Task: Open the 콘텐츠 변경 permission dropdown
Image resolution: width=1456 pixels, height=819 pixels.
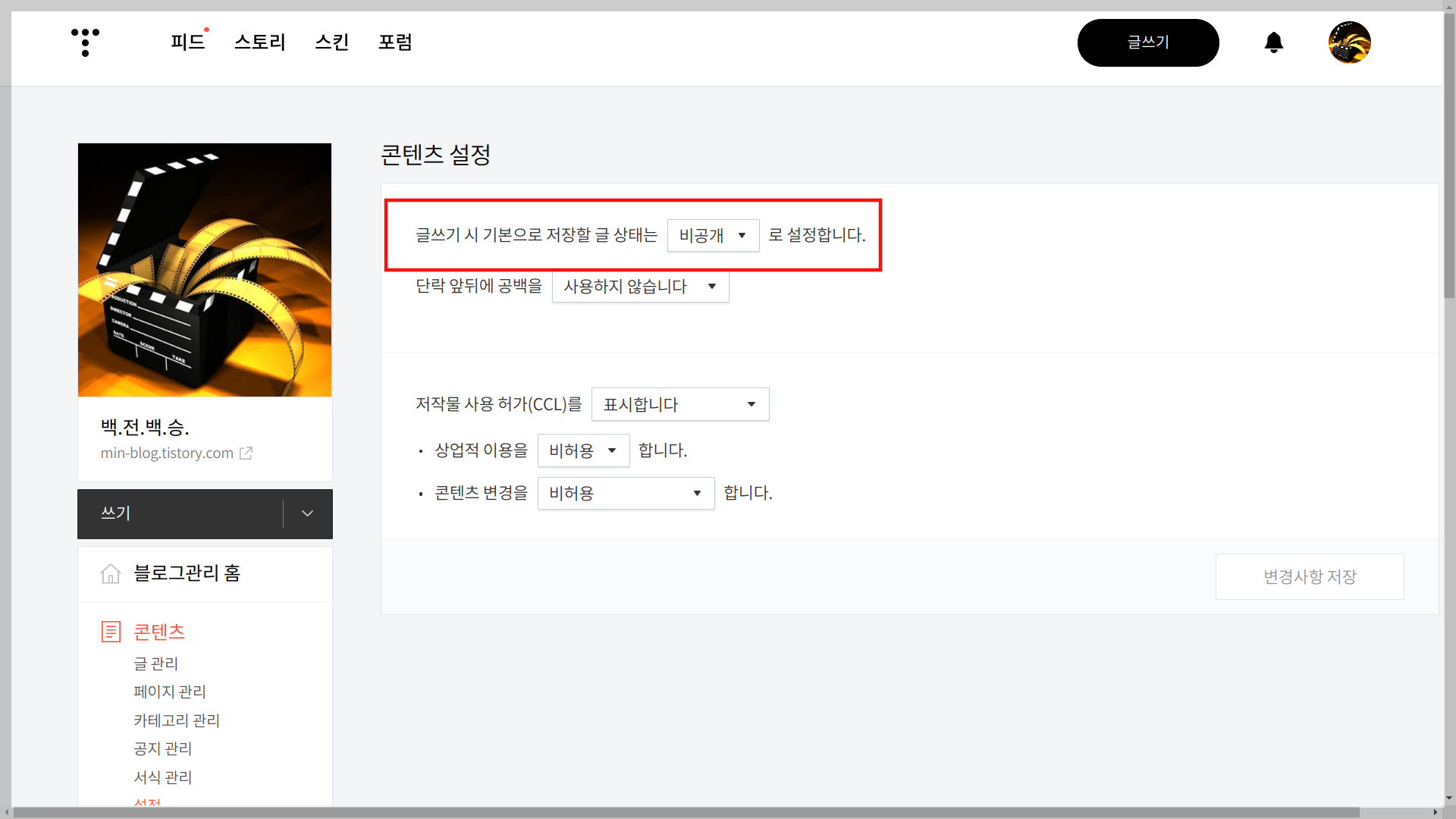Action: pyautogui.click(x=625, y=493)
